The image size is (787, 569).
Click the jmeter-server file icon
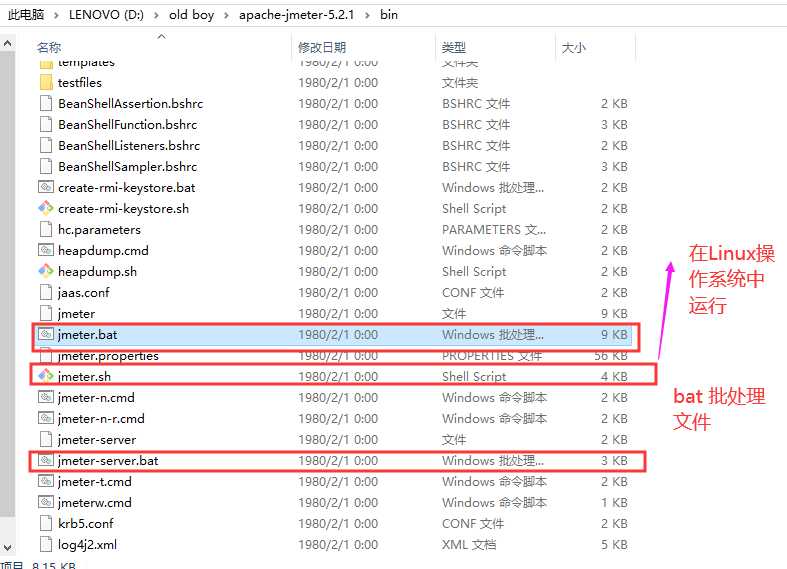pos(46,440)
